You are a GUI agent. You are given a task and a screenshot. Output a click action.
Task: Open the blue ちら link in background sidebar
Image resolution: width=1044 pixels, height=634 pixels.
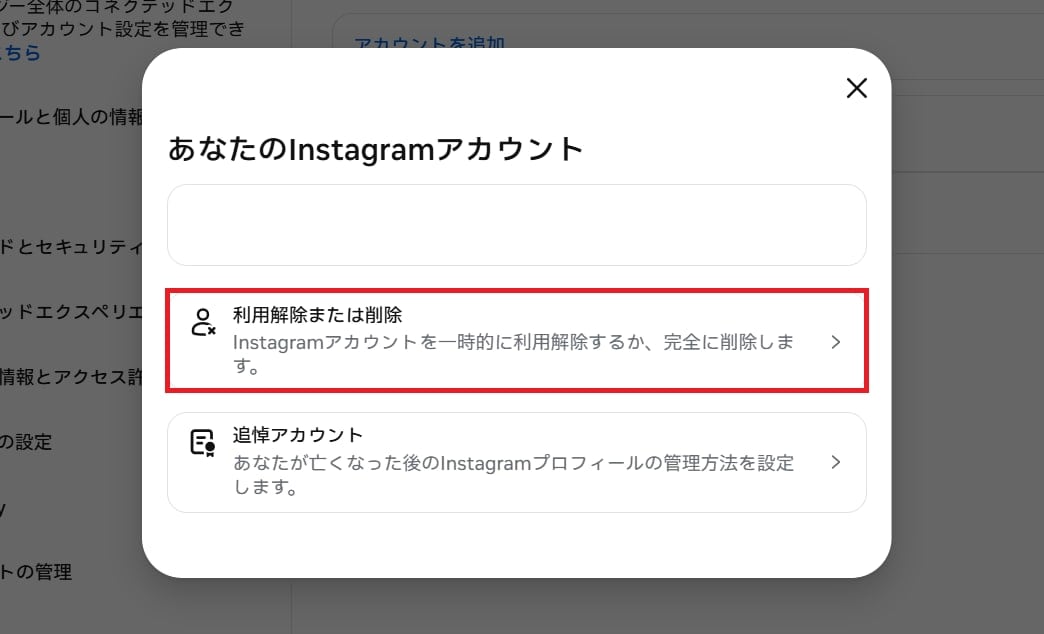pyautogui.click(x=20, y=53)
